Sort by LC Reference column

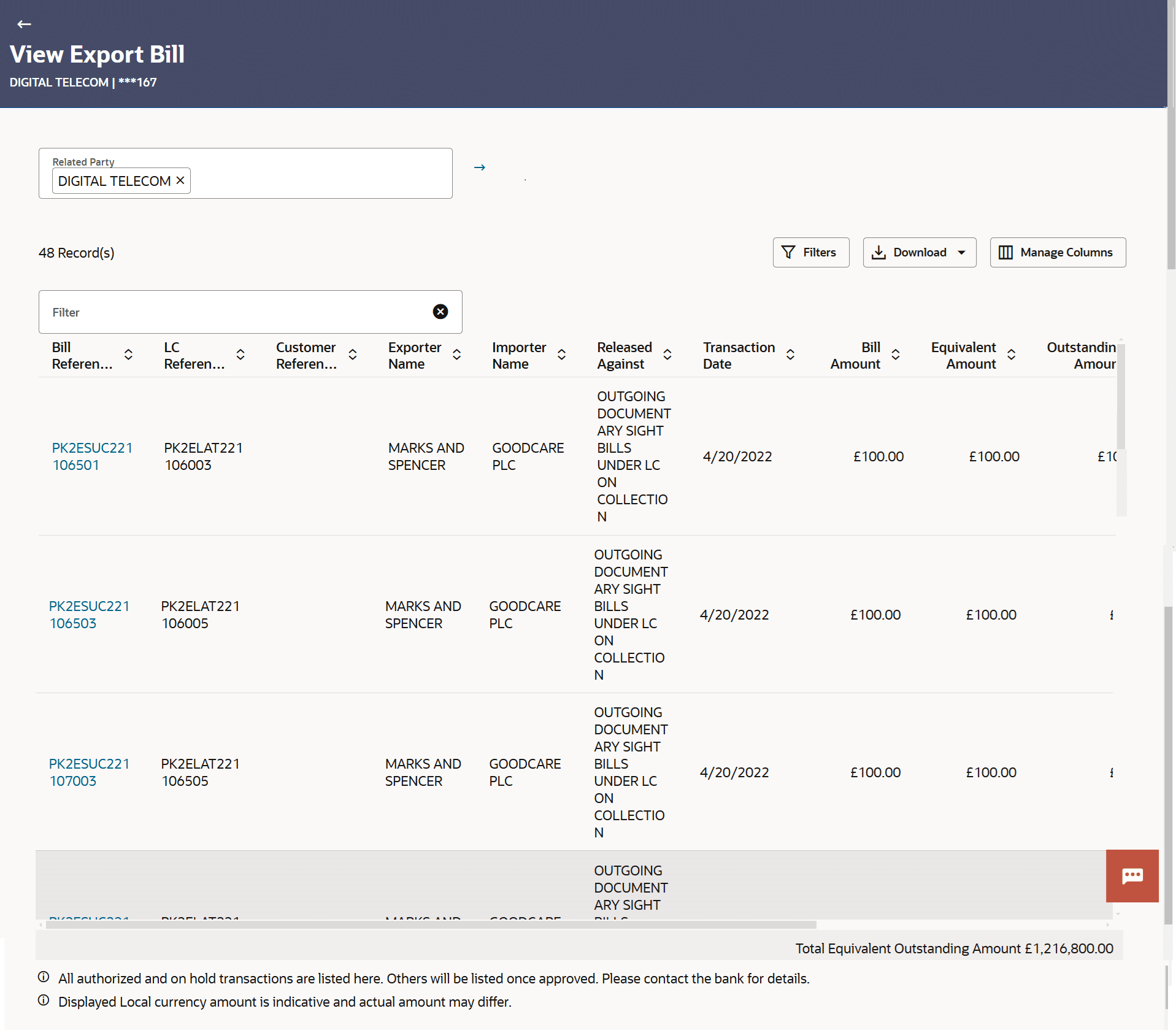(240, 355)
